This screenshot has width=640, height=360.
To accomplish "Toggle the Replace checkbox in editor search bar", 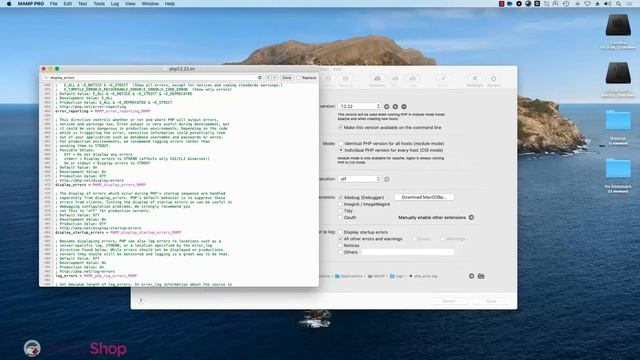I will (299, 78).
